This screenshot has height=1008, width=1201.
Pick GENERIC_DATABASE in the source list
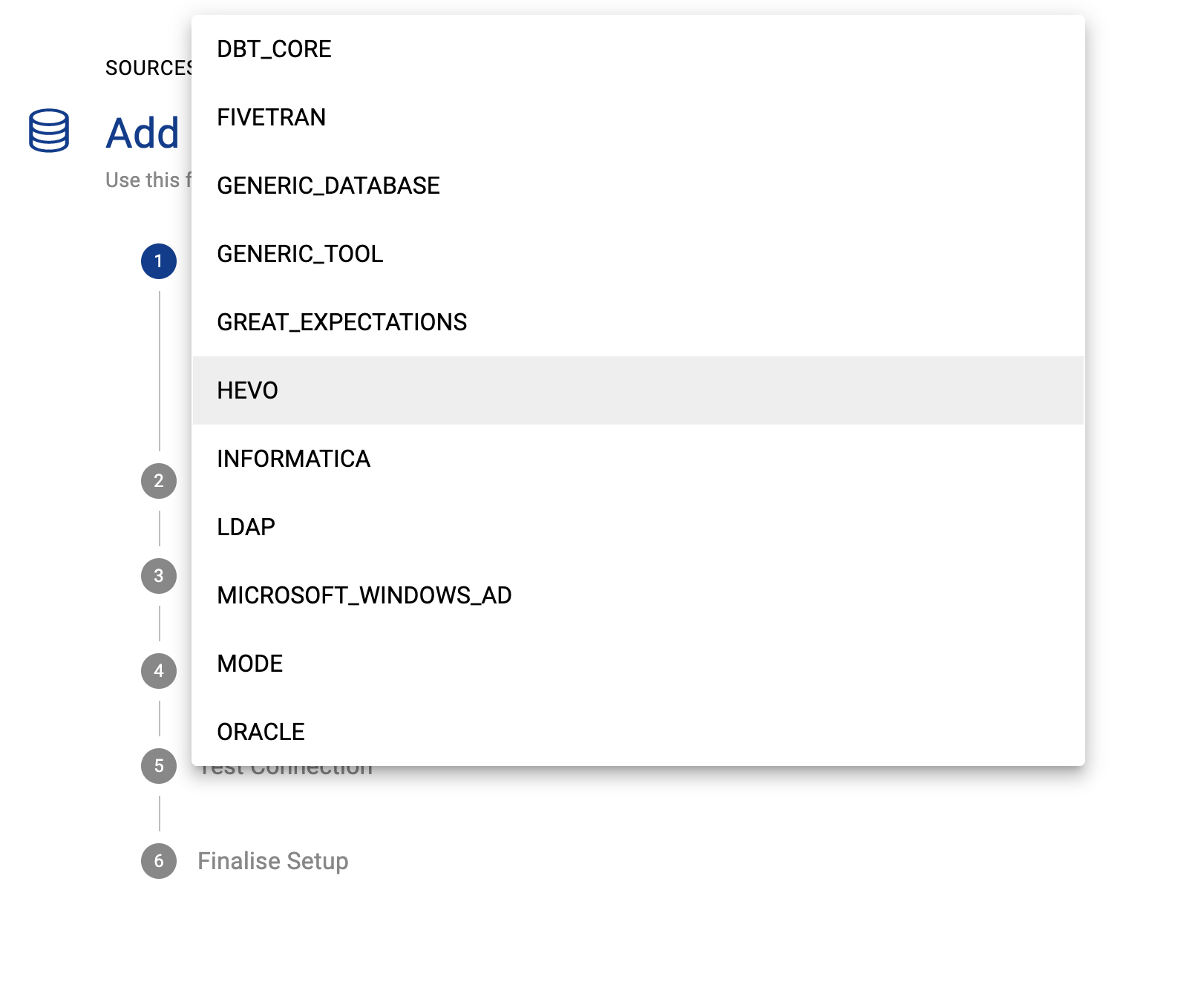(328, 186)
